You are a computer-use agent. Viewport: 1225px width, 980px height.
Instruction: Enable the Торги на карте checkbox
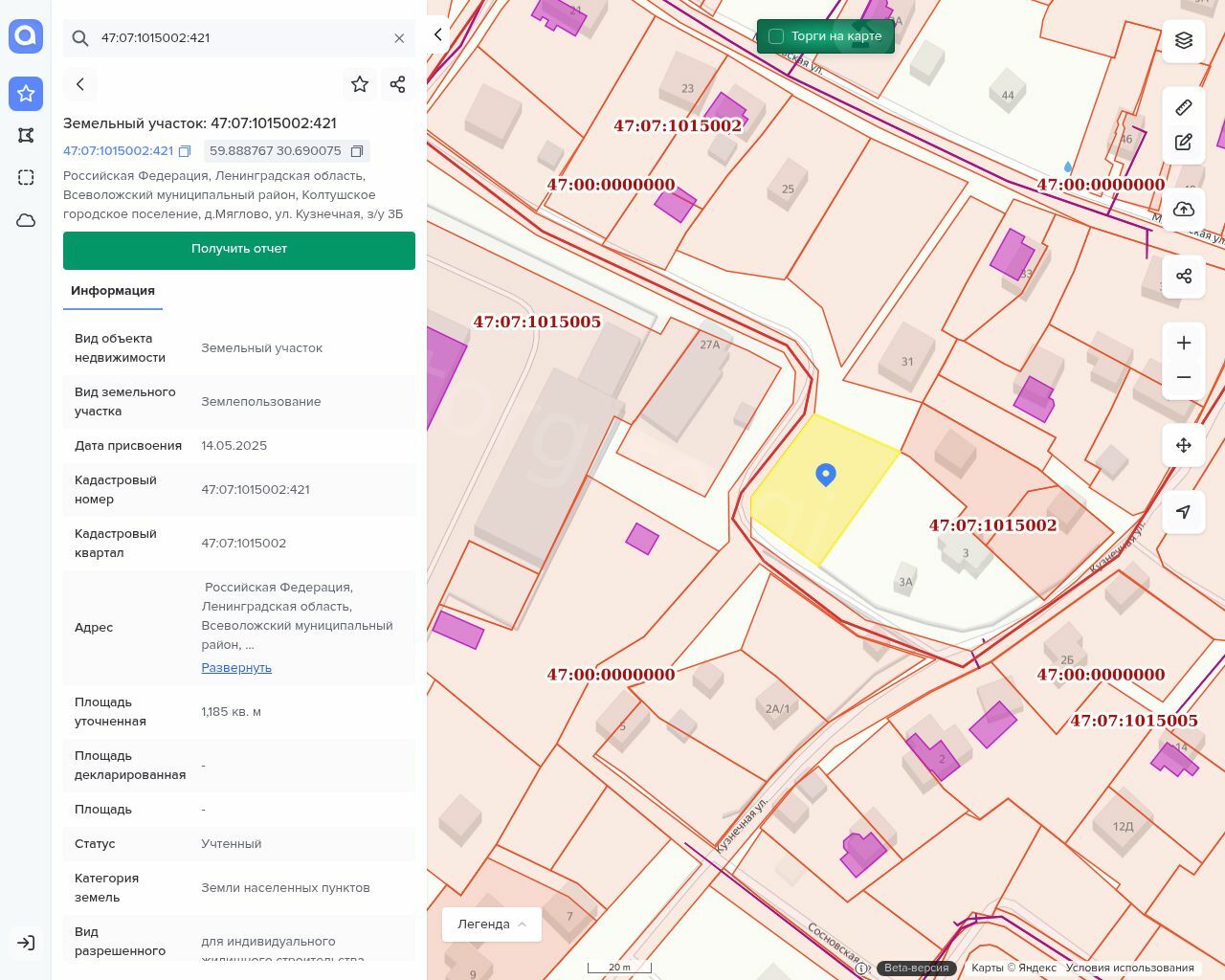click(x=776, y=36)
